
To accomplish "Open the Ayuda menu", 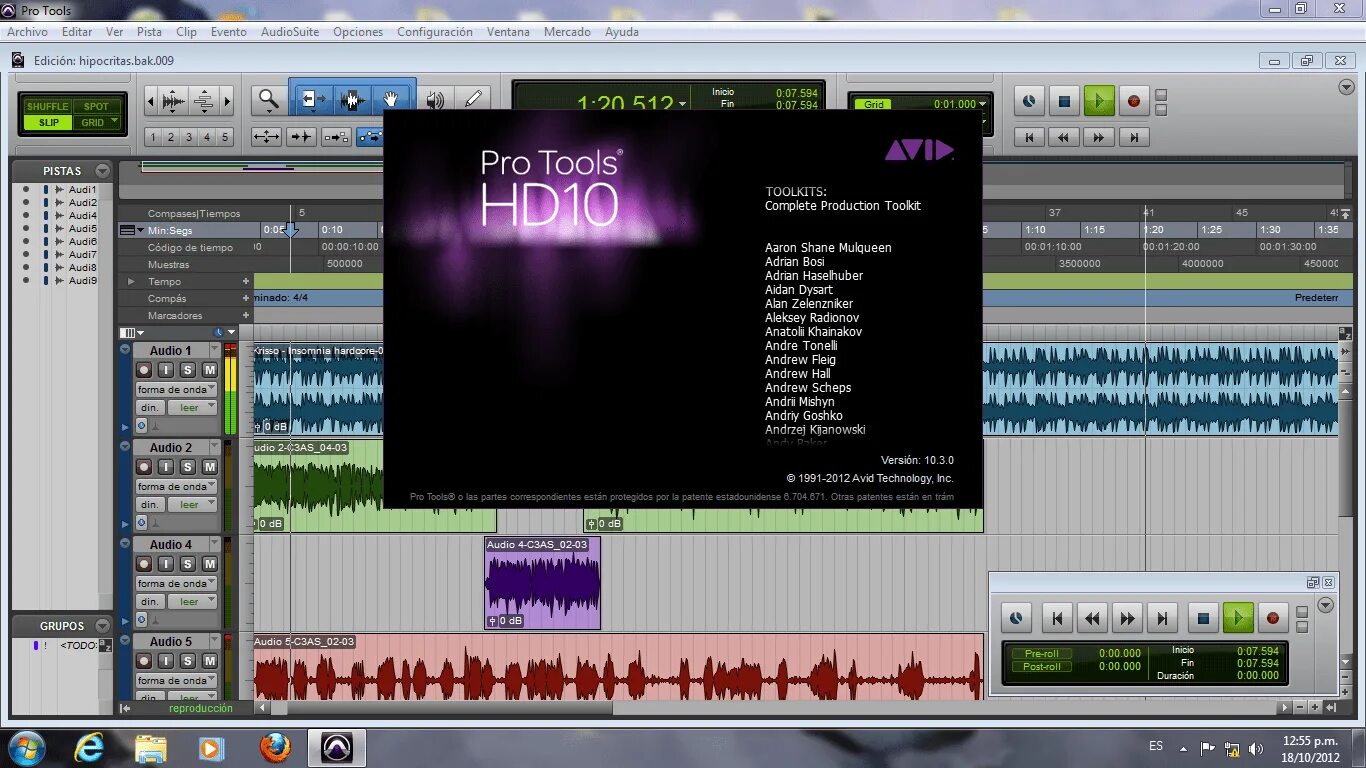I will pos(622,32).
